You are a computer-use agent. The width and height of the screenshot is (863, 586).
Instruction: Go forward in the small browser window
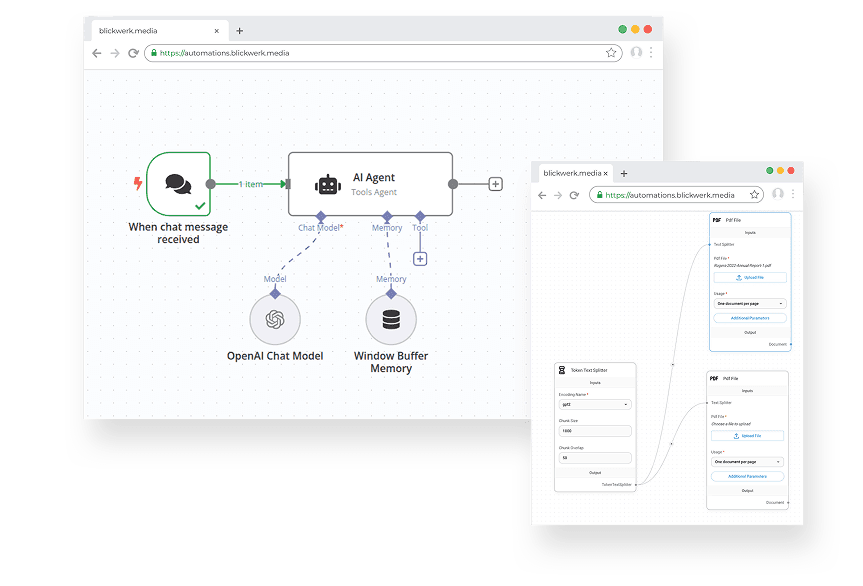[558, 195]
